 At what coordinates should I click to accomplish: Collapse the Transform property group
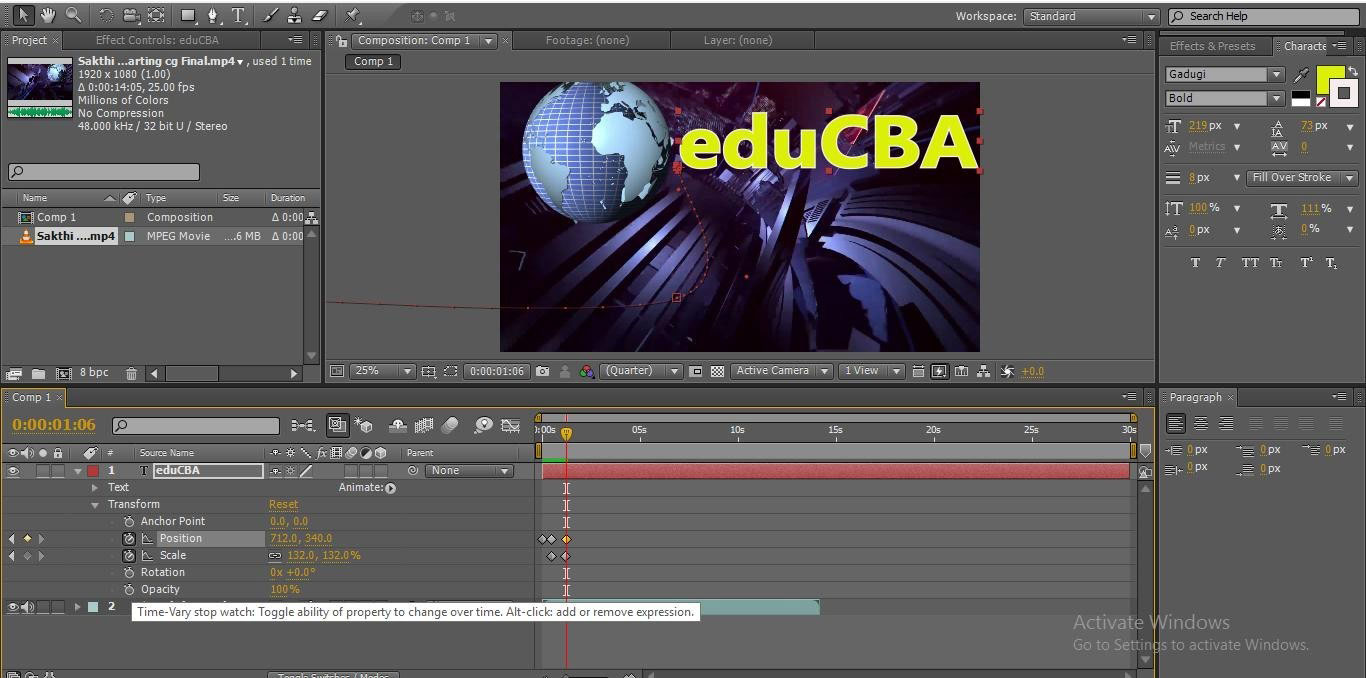[95, 505]
